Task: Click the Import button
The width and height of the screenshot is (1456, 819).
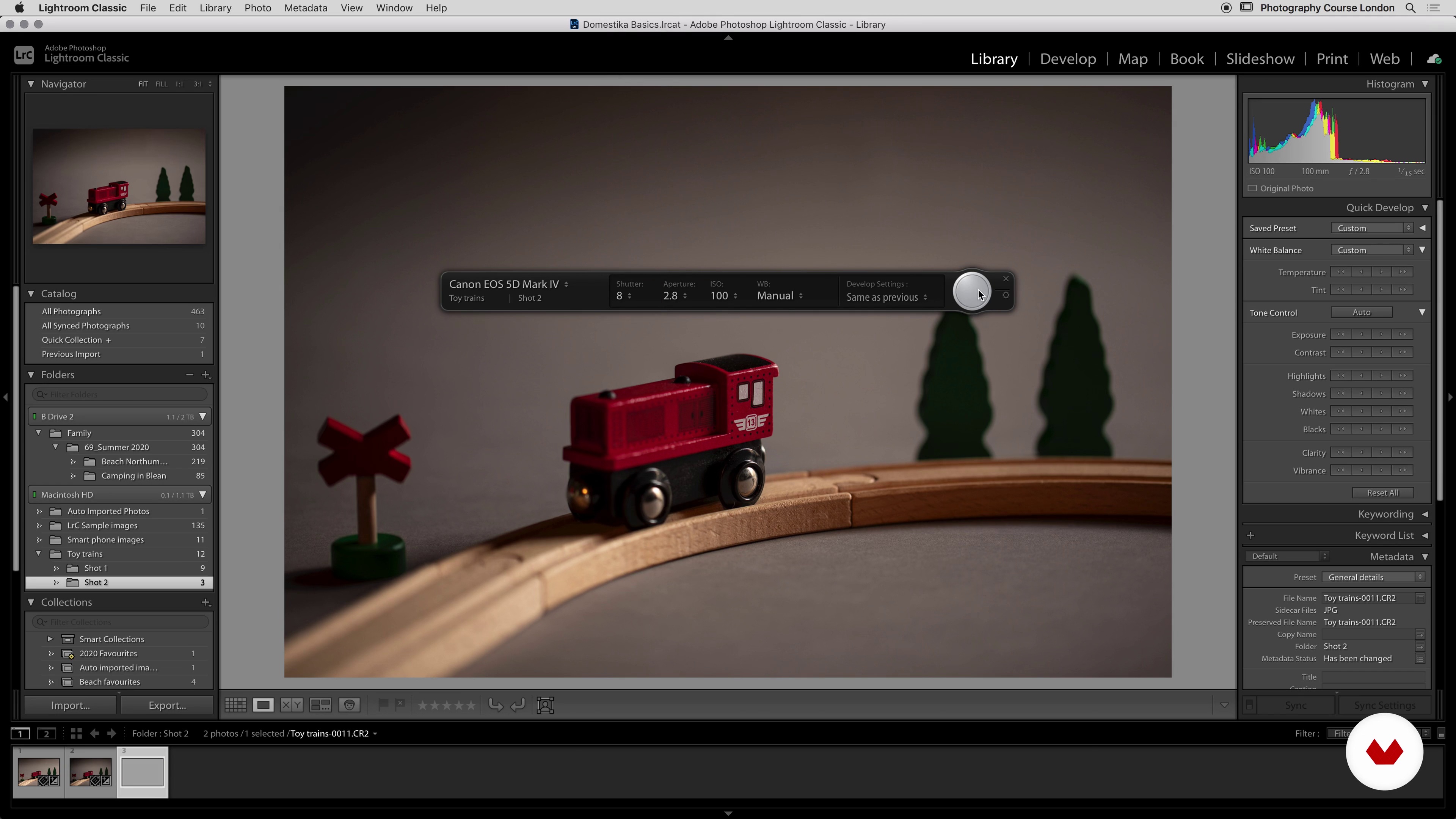Action: [71, 705]
